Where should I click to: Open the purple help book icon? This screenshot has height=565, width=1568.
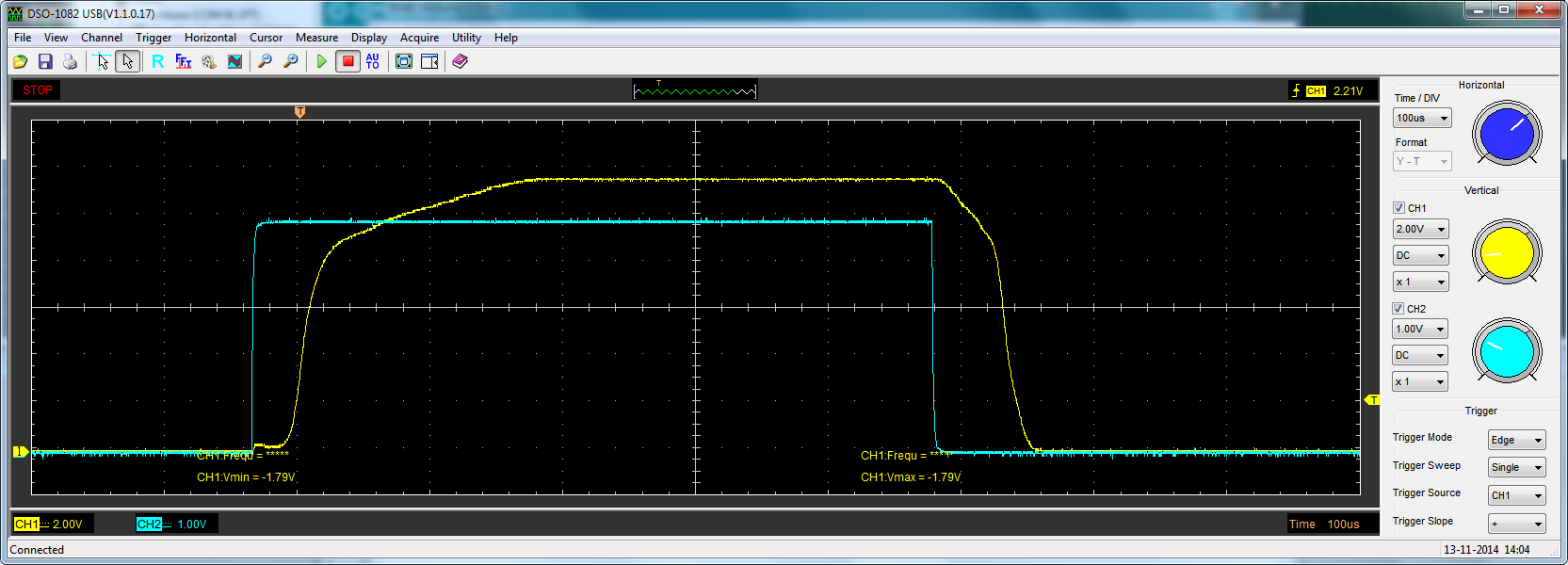tap(460, 61)
